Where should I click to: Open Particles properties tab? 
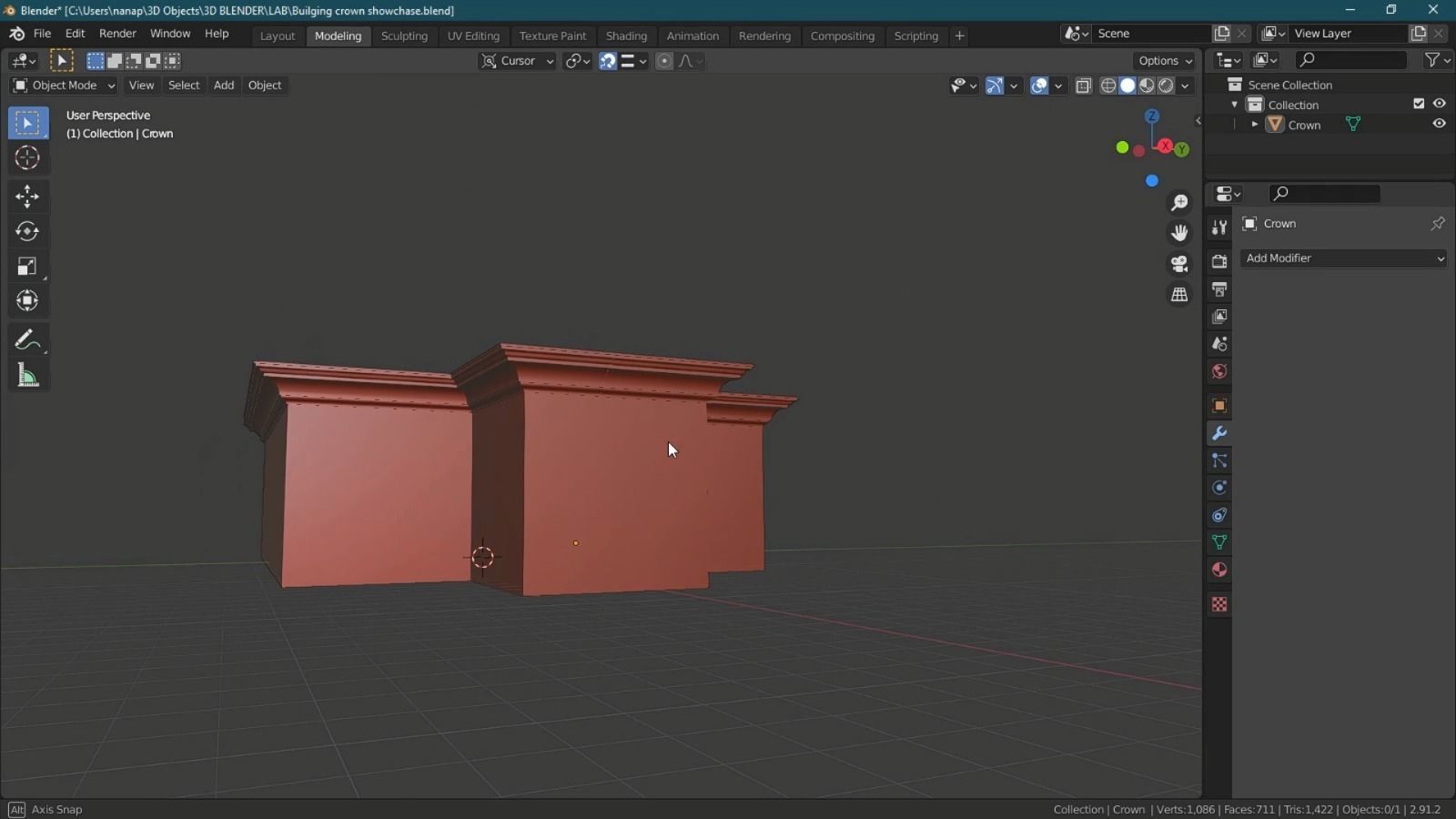coord(1219,460)
